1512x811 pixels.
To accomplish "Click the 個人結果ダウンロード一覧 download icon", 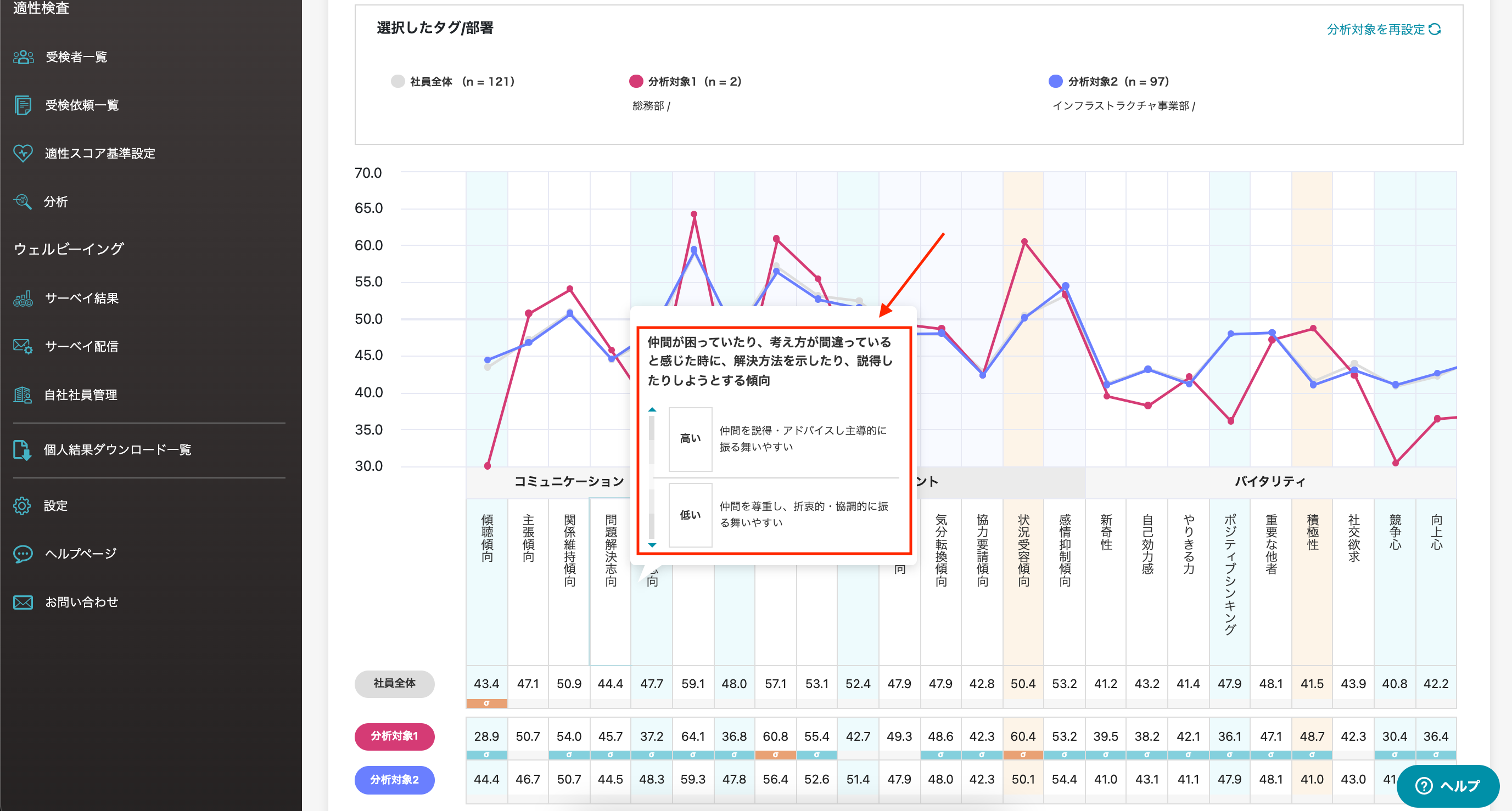I will point(23,449).
